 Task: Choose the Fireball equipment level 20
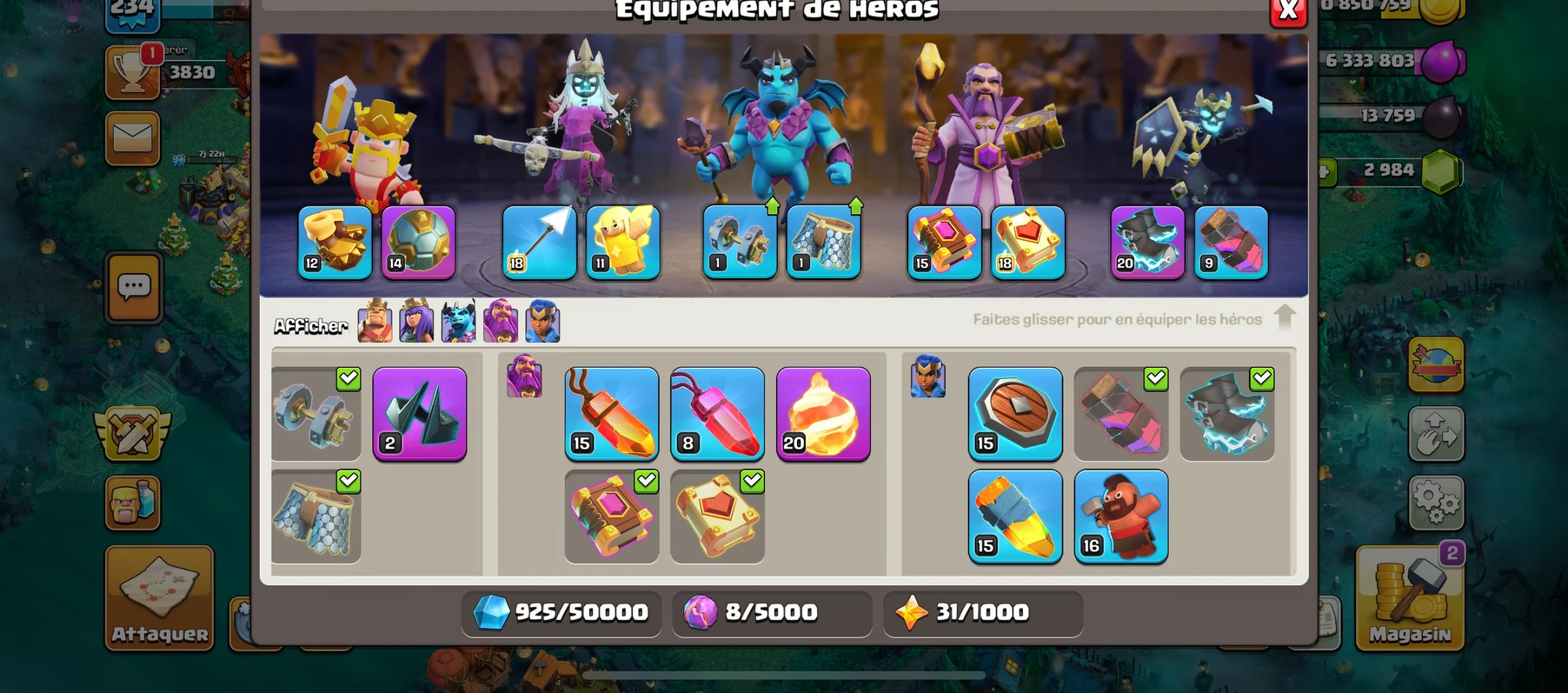click(823, 414)
